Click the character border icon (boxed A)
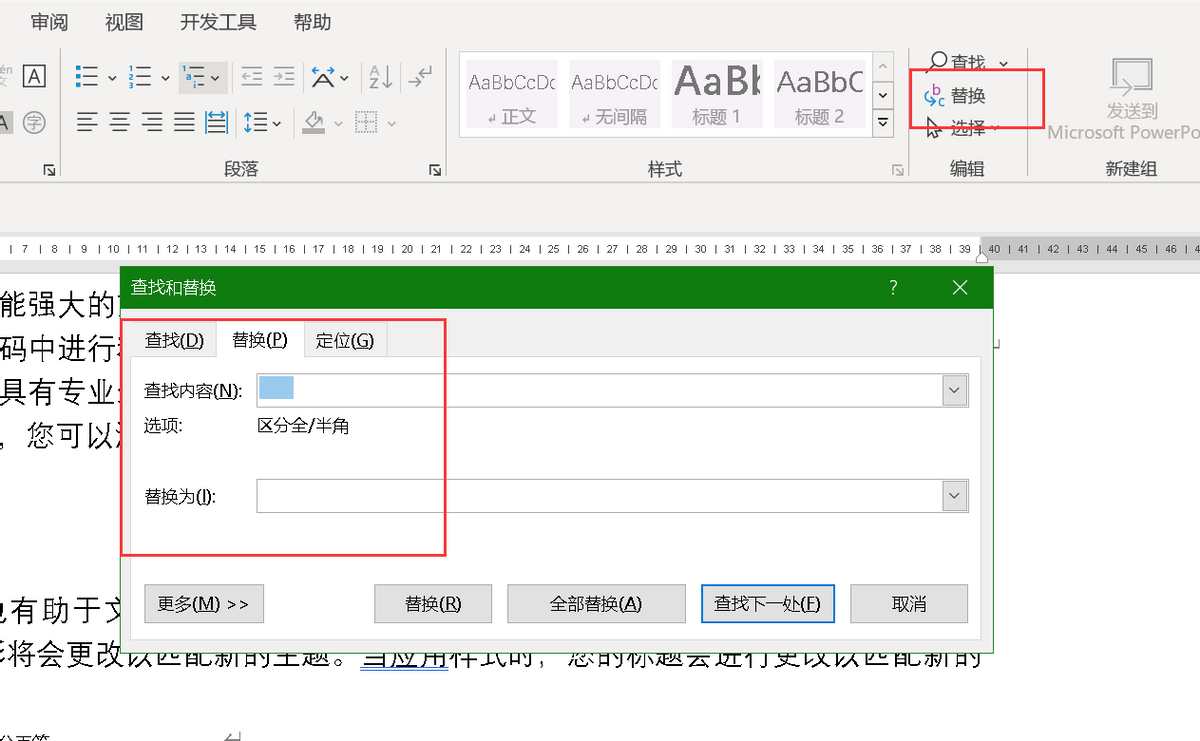The width and height of the screenshot is (1200, 741). [34, 77]
